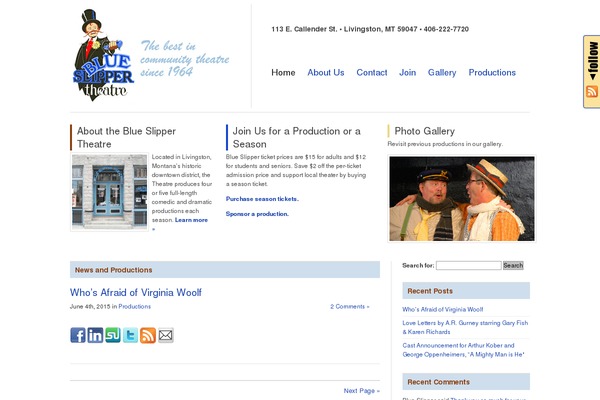
Task: Share post on Facebook icon
Action: 78,335
